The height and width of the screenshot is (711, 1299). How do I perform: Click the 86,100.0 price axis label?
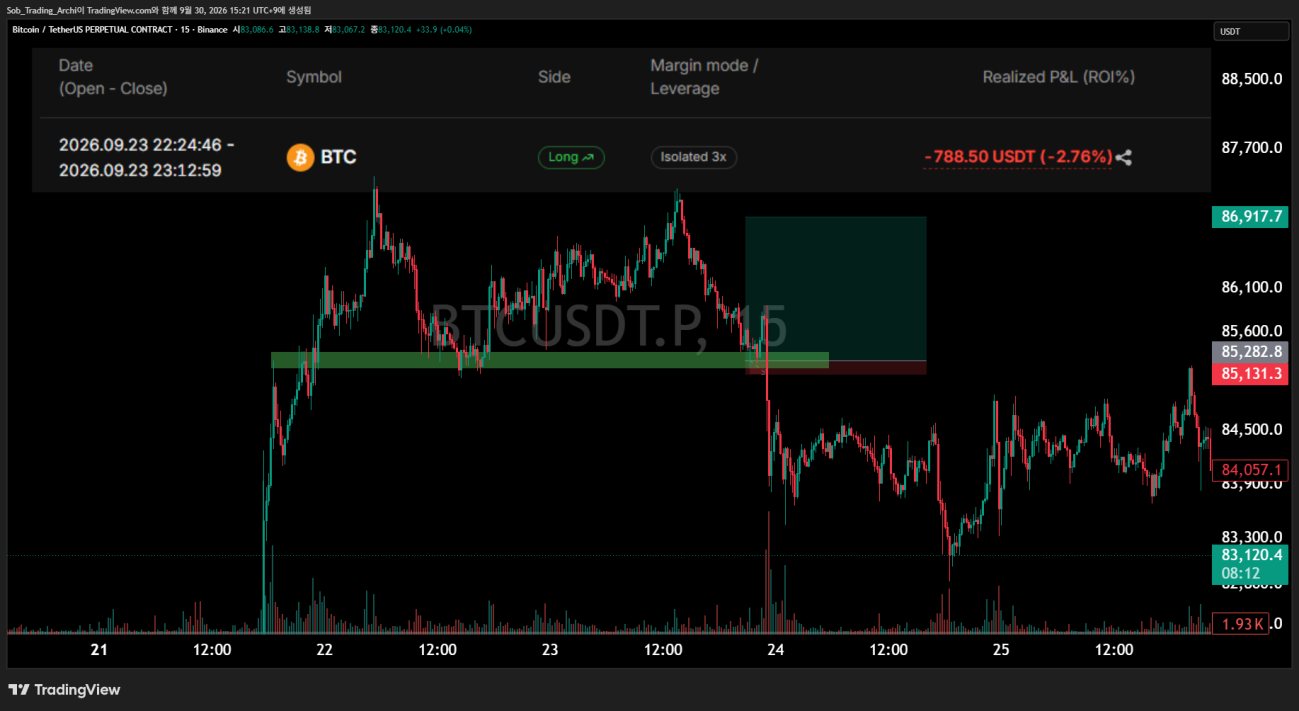[x=1252, y=287]
